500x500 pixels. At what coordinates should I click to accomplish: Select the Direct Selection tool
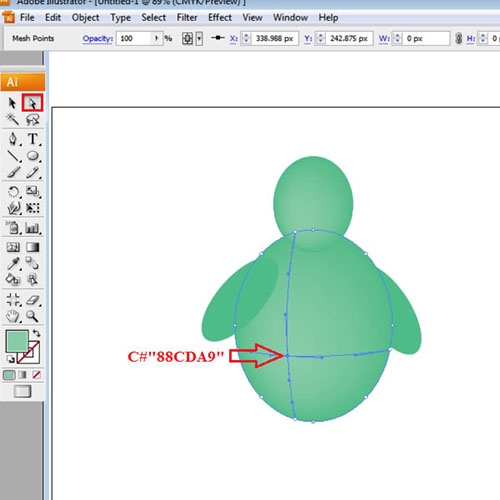pos(32,103)
